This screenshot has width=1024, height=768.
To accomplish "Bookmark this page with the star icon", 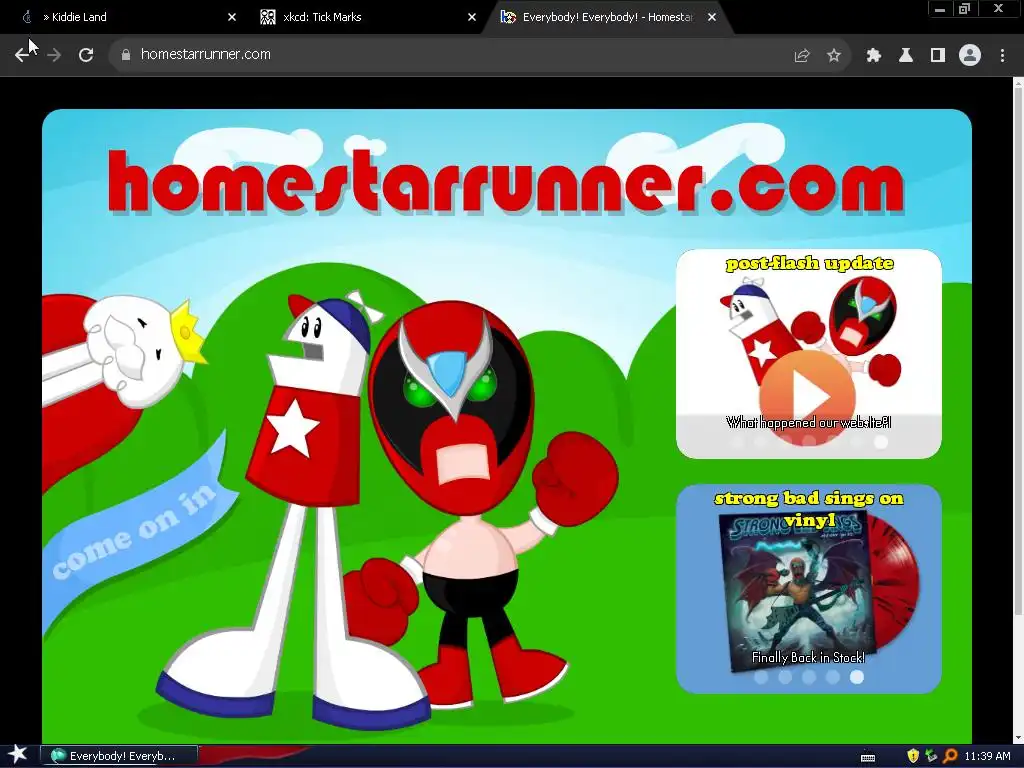I will [x=834, y=56].
